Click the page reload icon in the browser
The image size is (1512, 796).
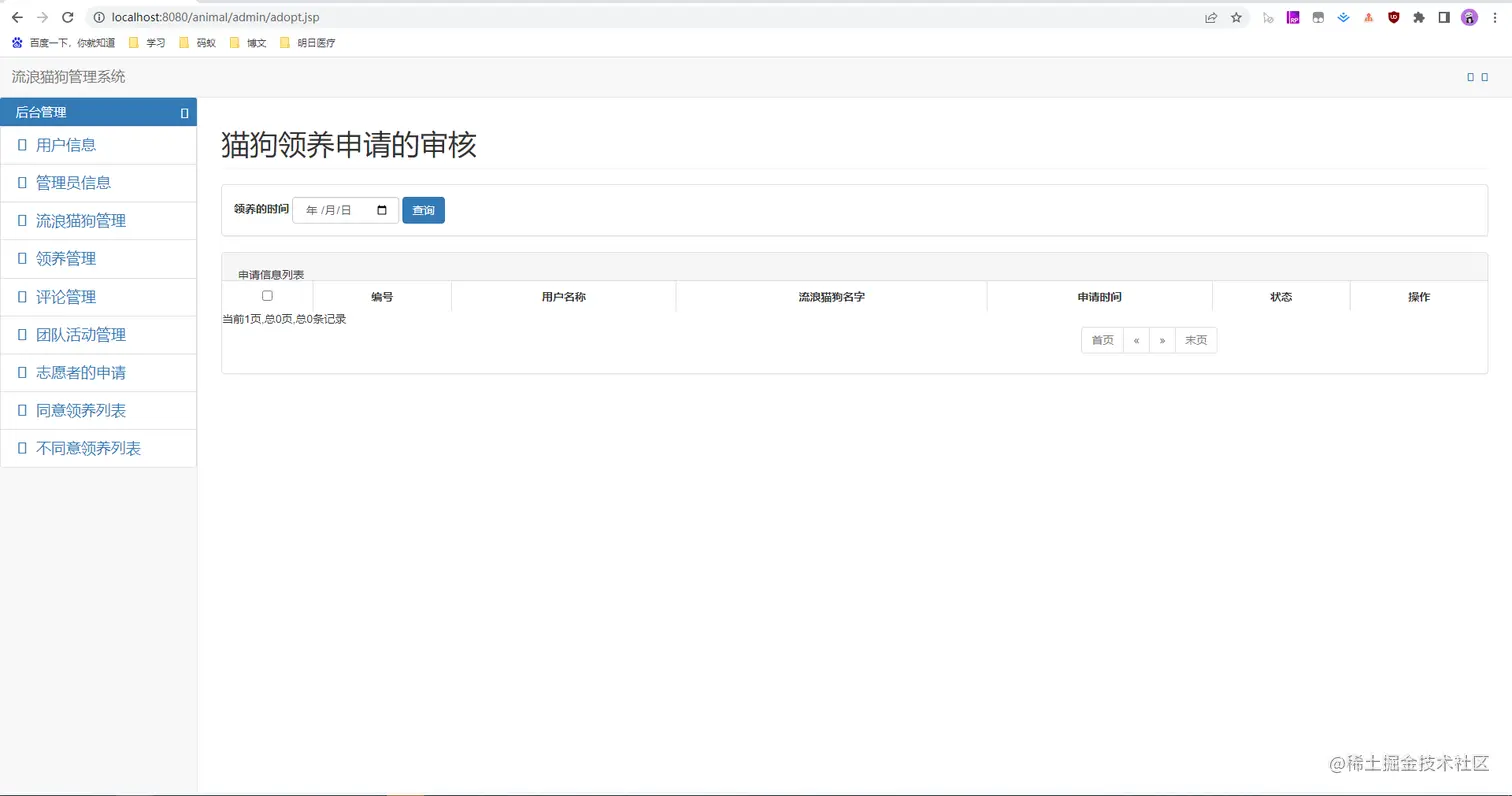[67, 16]
